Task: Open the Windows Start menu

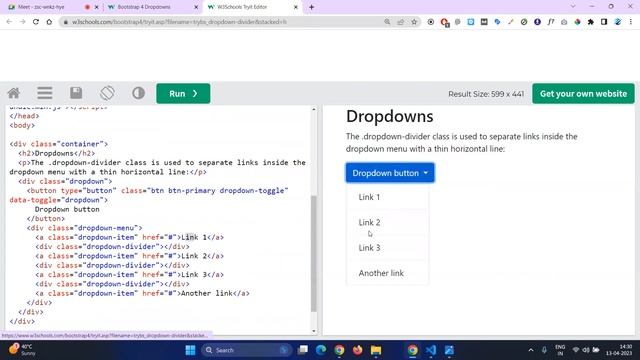Action: coord(190,350)
